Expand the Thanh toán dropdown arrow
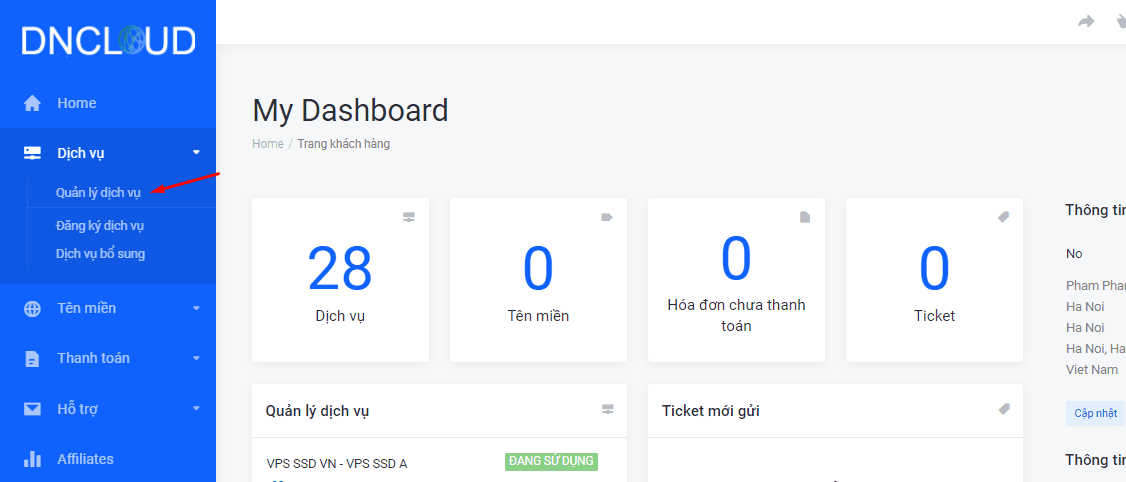 [x=196, y=358]
